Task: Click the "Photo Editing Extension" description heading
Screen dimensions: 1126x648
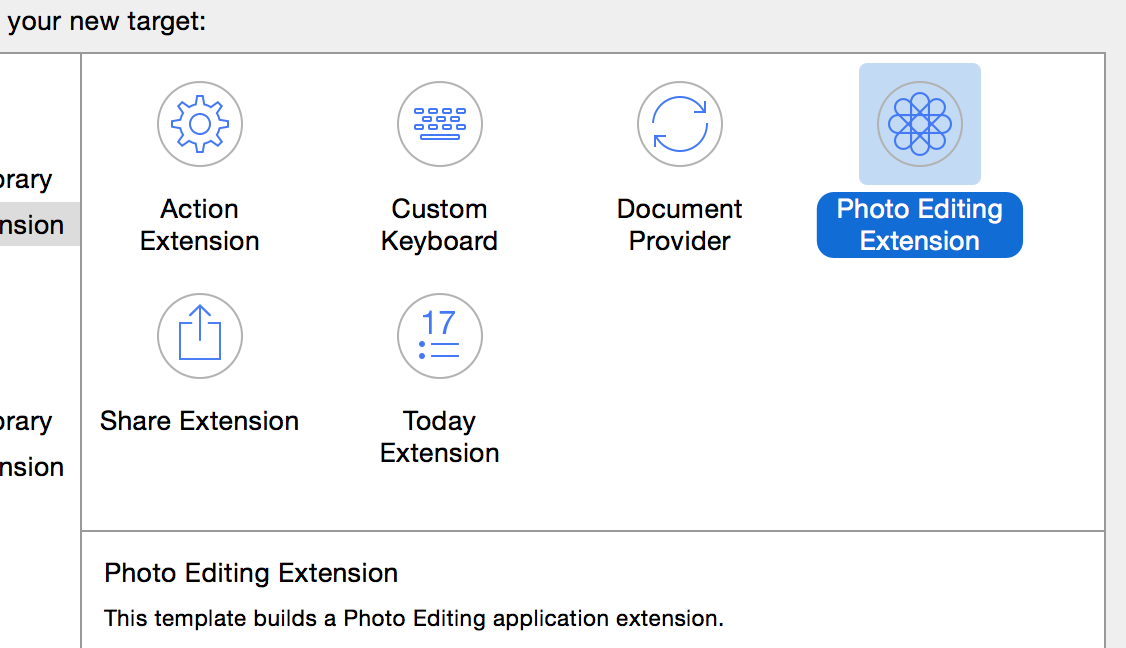Action: [x=251, y=573]
